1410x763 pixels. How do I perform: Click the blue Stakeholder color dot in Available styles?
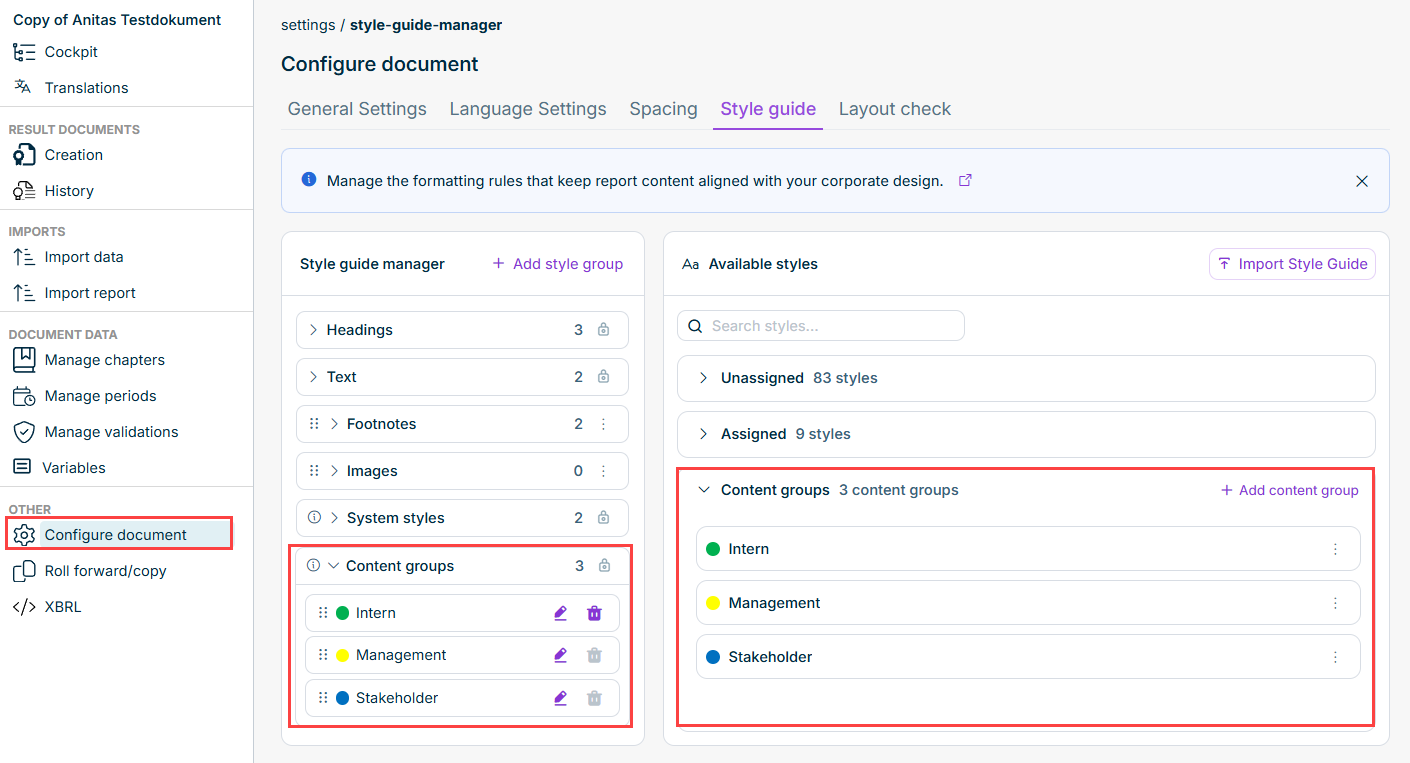(x=713, y=657)
